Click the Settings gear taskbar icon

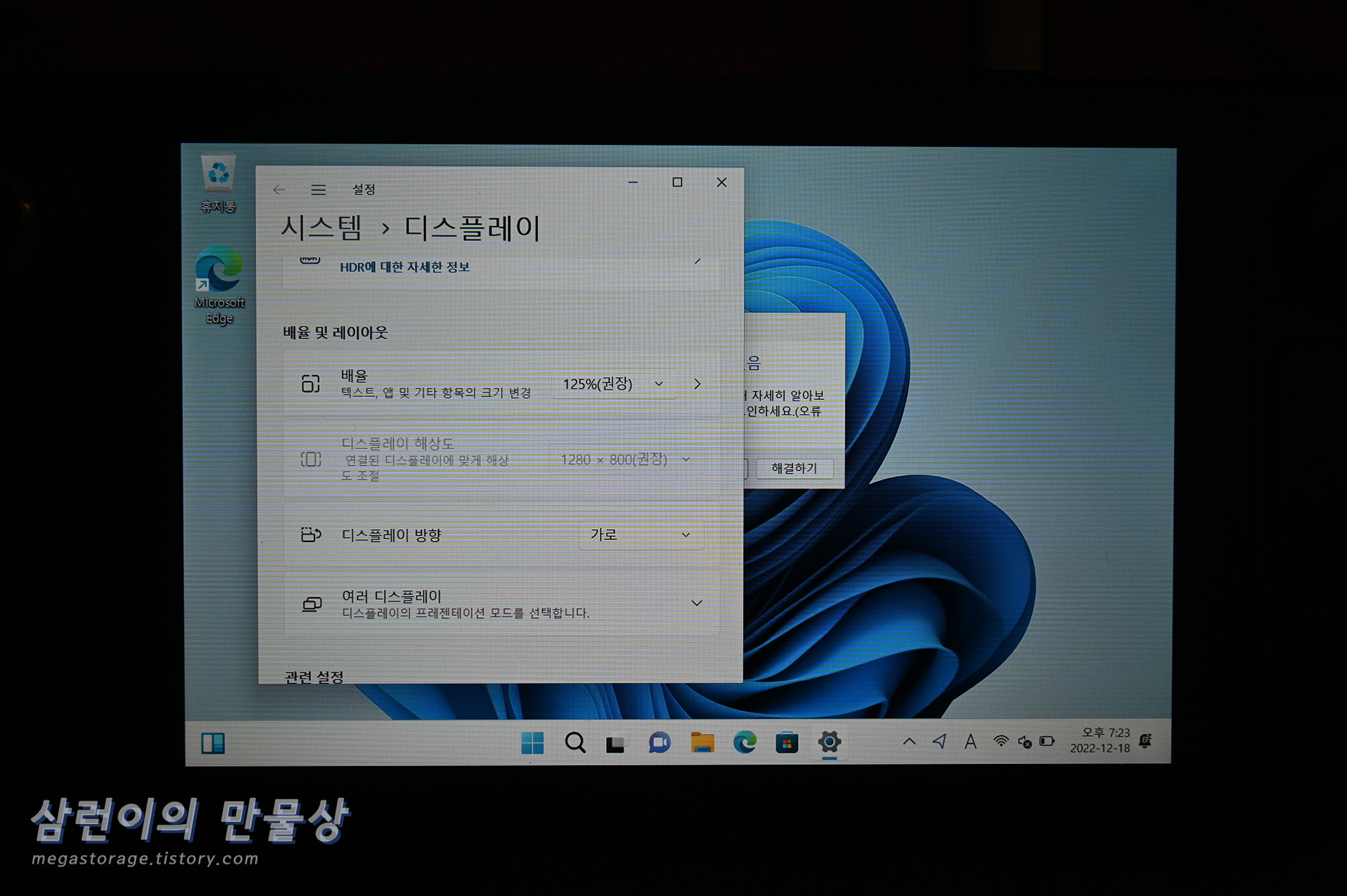tap(829, 743)
